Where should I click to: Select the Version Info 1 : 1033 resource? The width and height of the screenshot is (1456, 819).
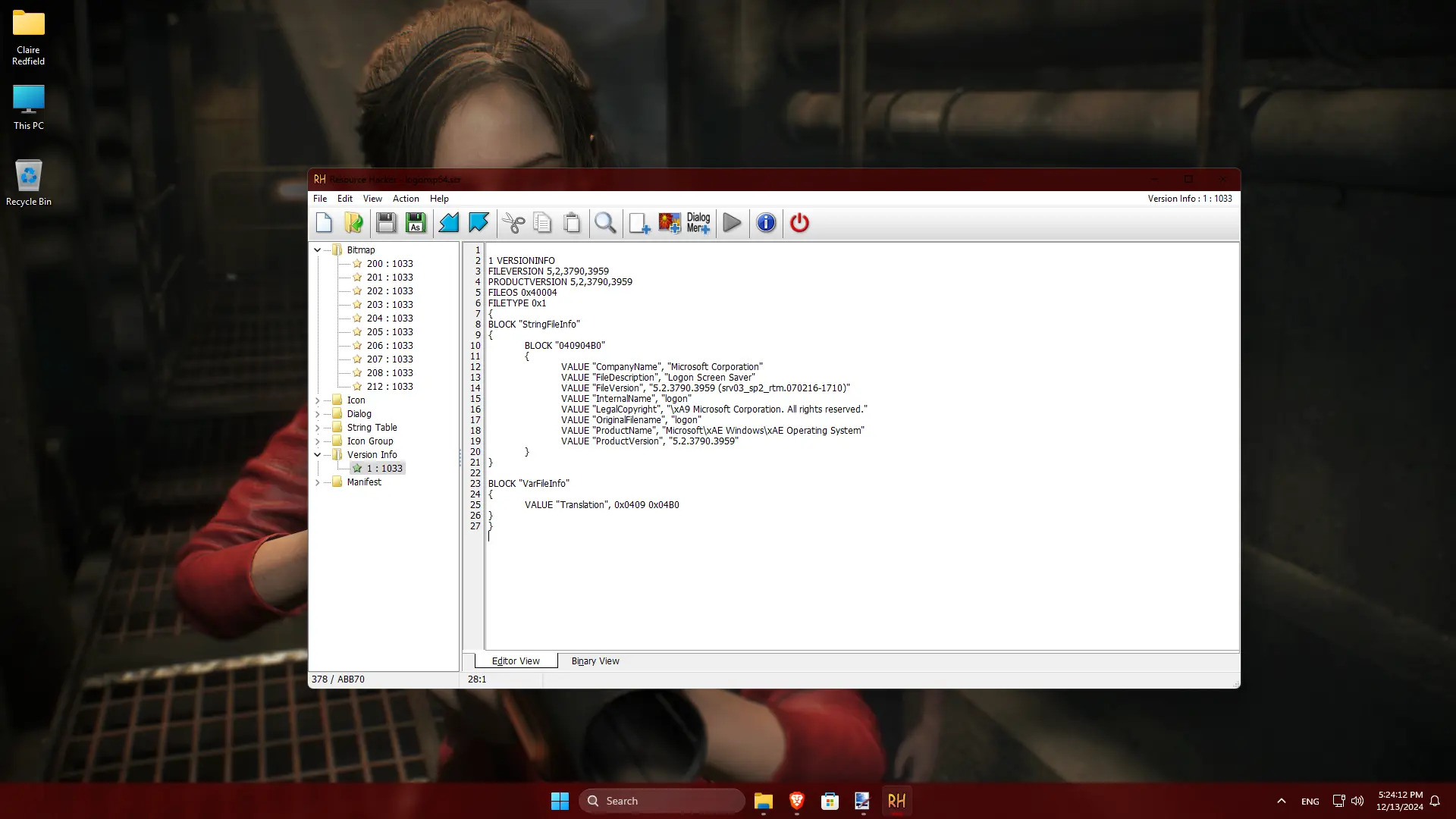click(384, 469)
